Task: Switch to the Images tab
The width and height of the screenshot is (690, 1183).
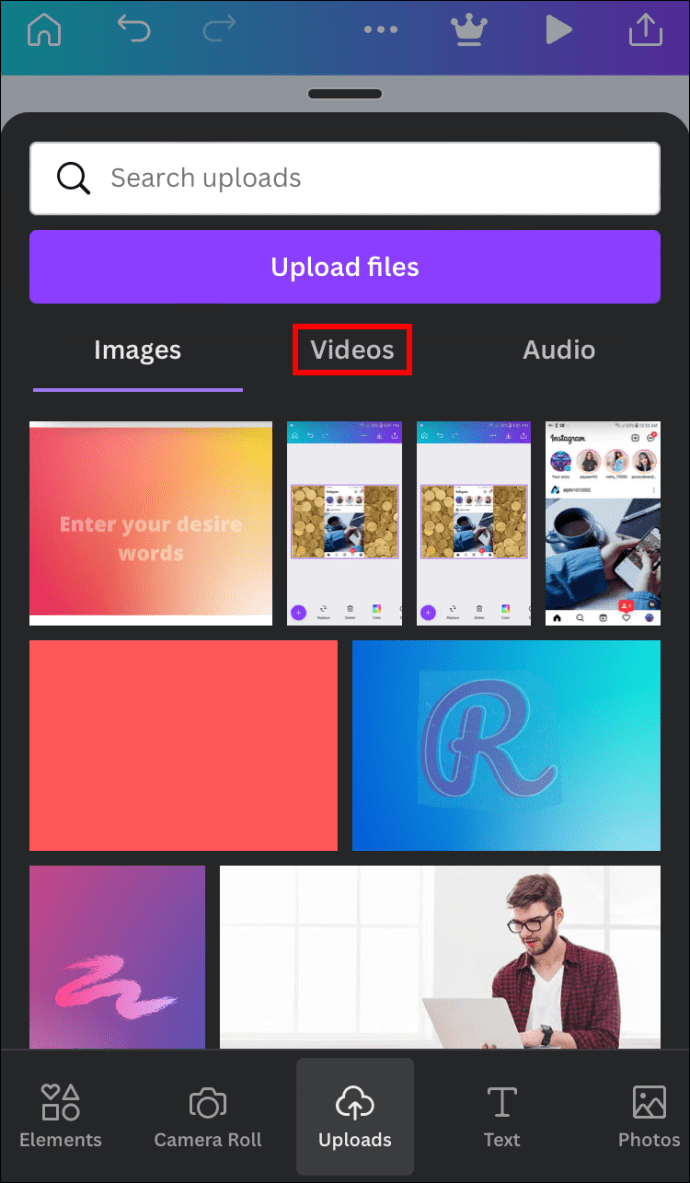Action: point(137,350)
